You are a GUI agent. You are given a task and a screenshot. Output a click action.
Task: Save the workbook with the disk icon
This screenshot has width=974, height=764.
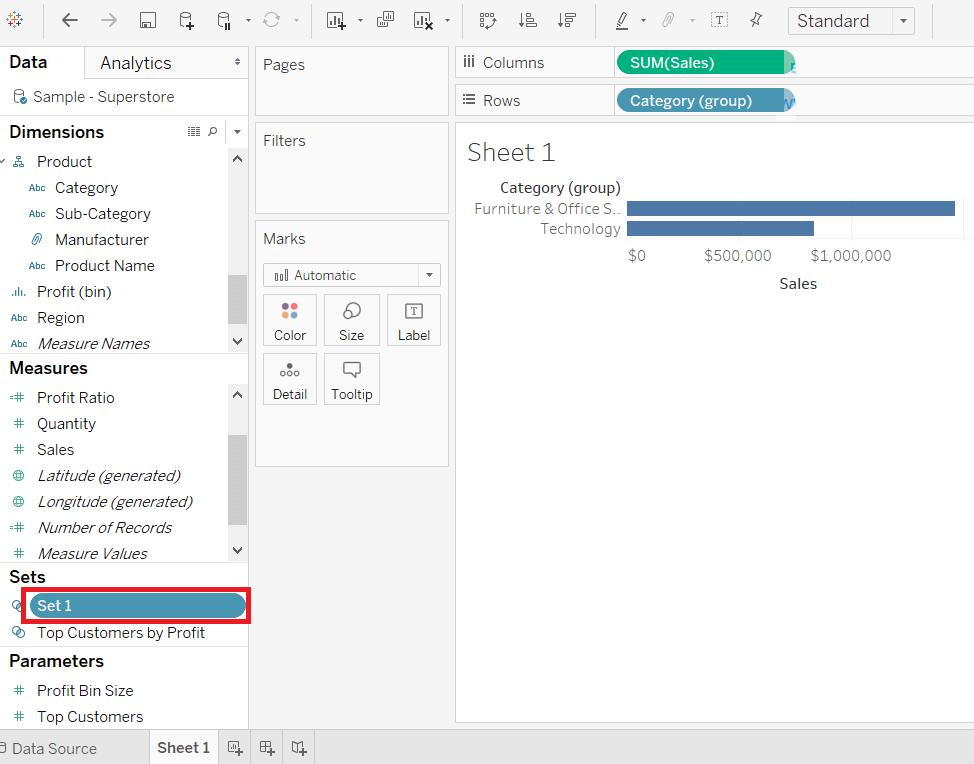coord(147,20)
